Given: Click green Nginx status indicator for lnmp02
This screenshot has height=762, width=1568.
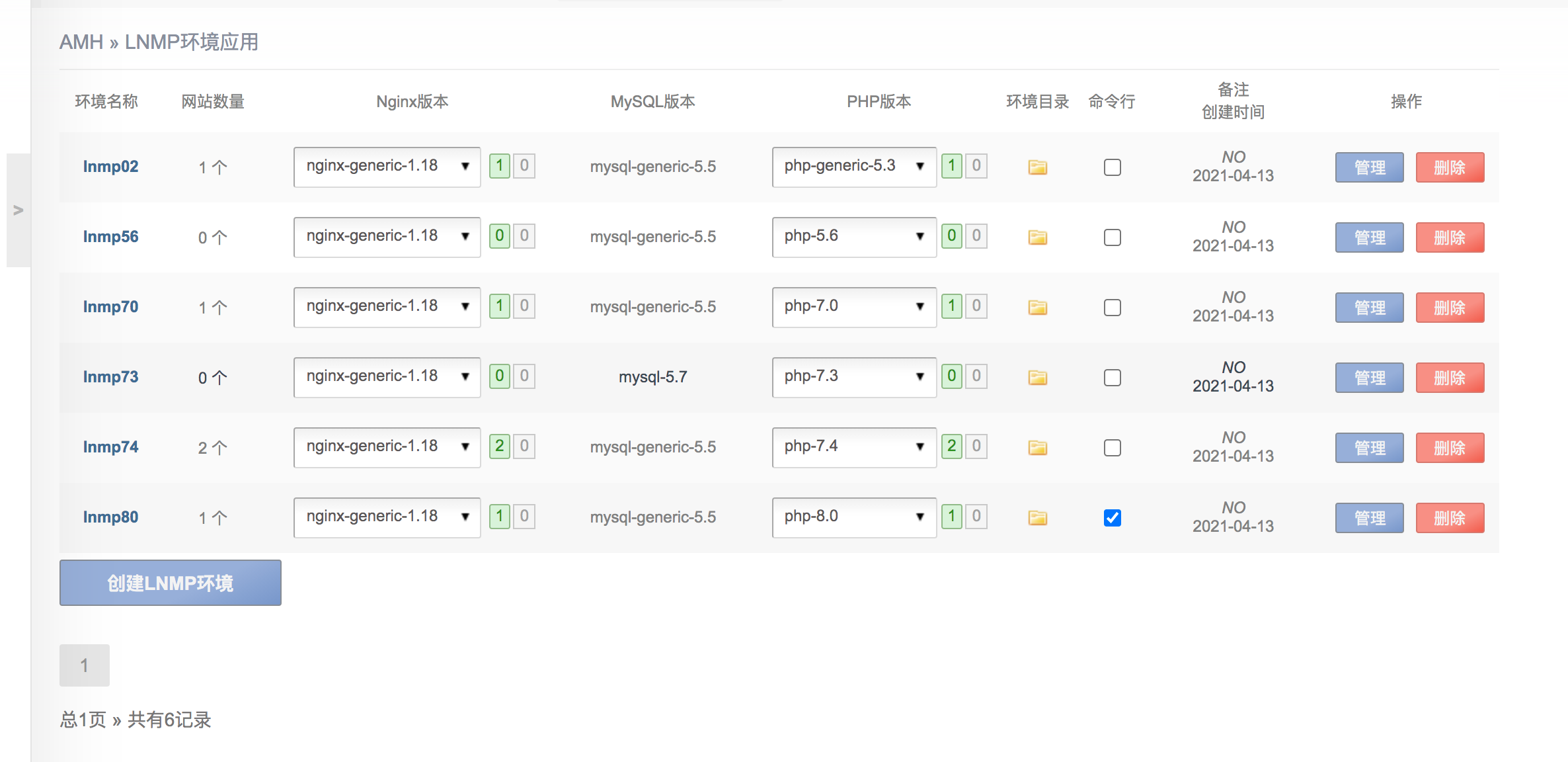Looking at the screenshot, I should (x=500, y=165).
